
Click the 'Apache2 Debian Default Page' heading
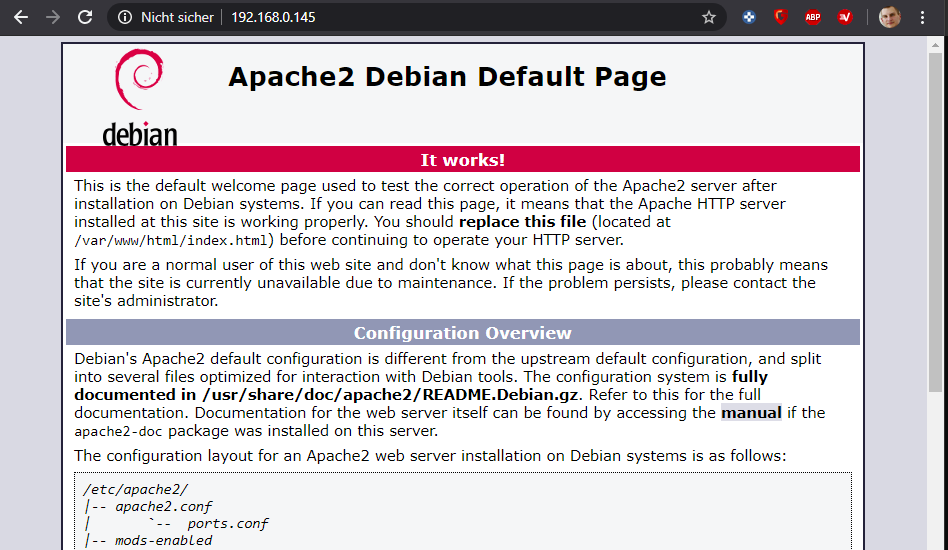tap(447, 77)
